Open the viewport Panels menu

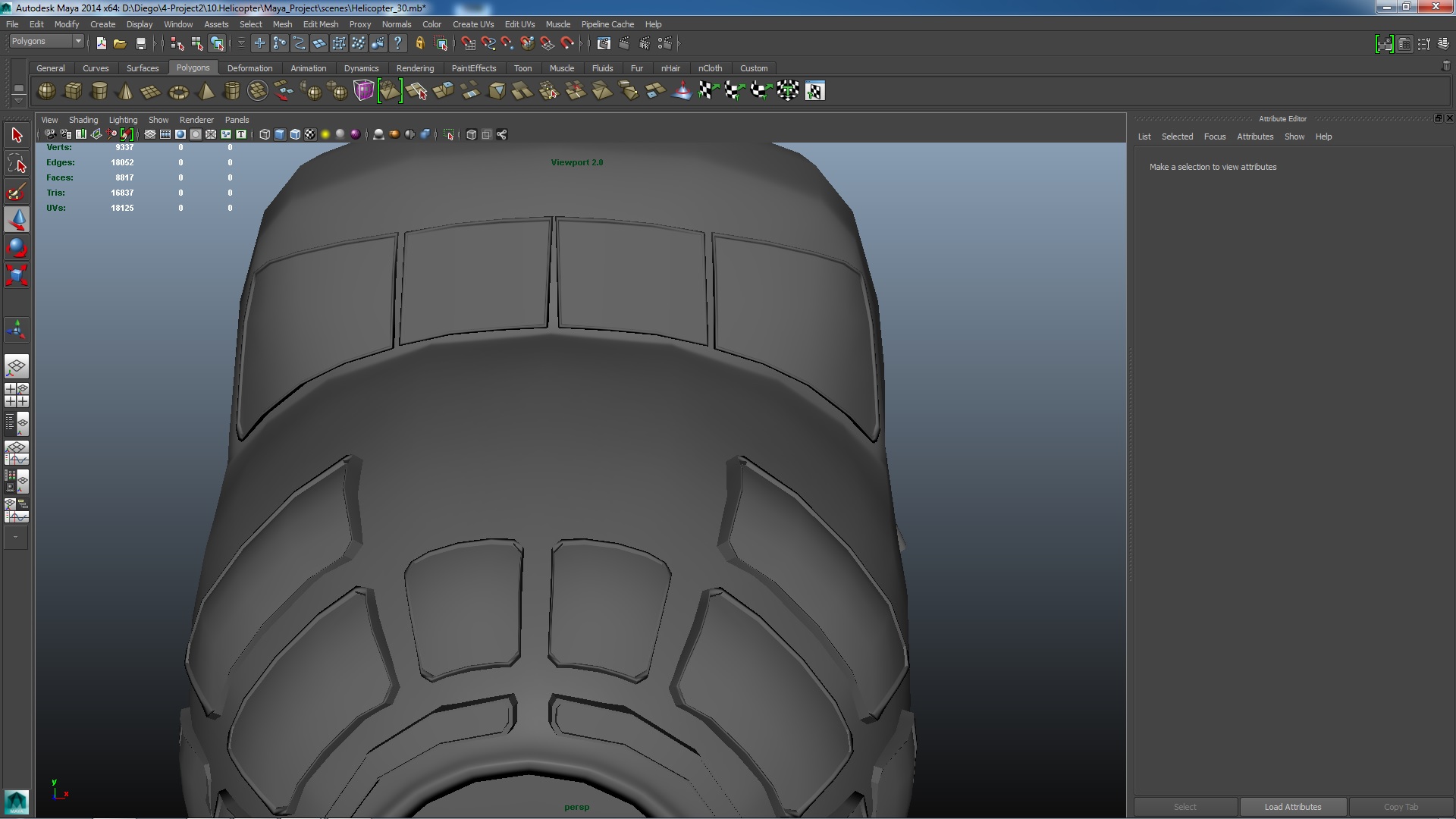(x=237, y=120)
